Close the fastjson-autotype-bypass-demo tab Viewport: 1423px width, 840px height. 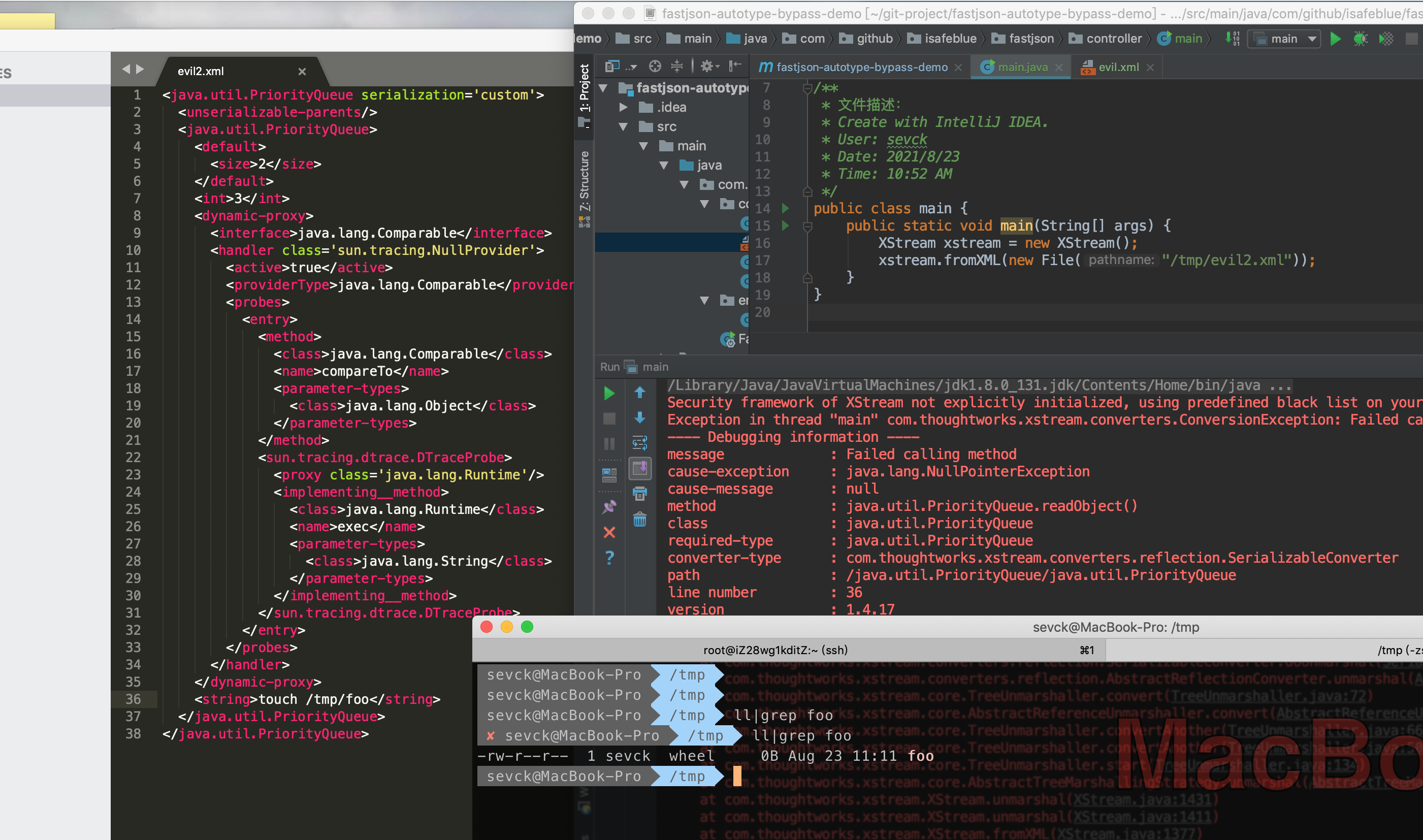(x=958, y=68)
